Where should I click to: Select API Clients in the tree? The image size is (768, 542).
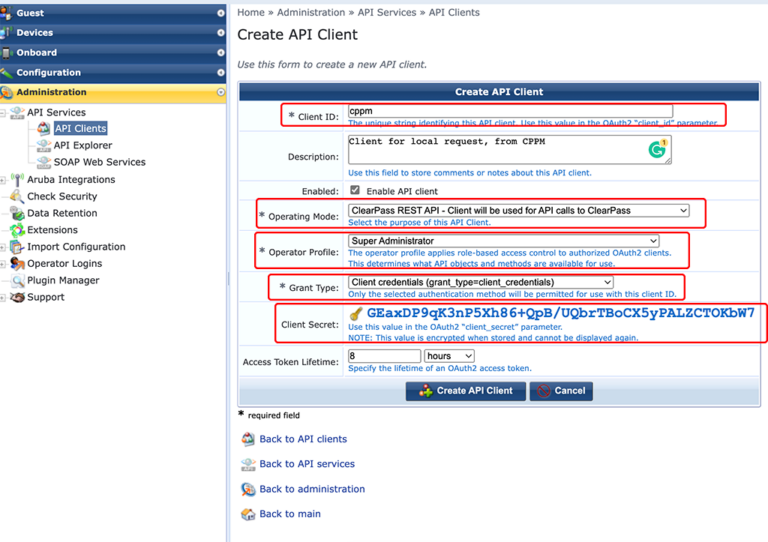[80, 128]
